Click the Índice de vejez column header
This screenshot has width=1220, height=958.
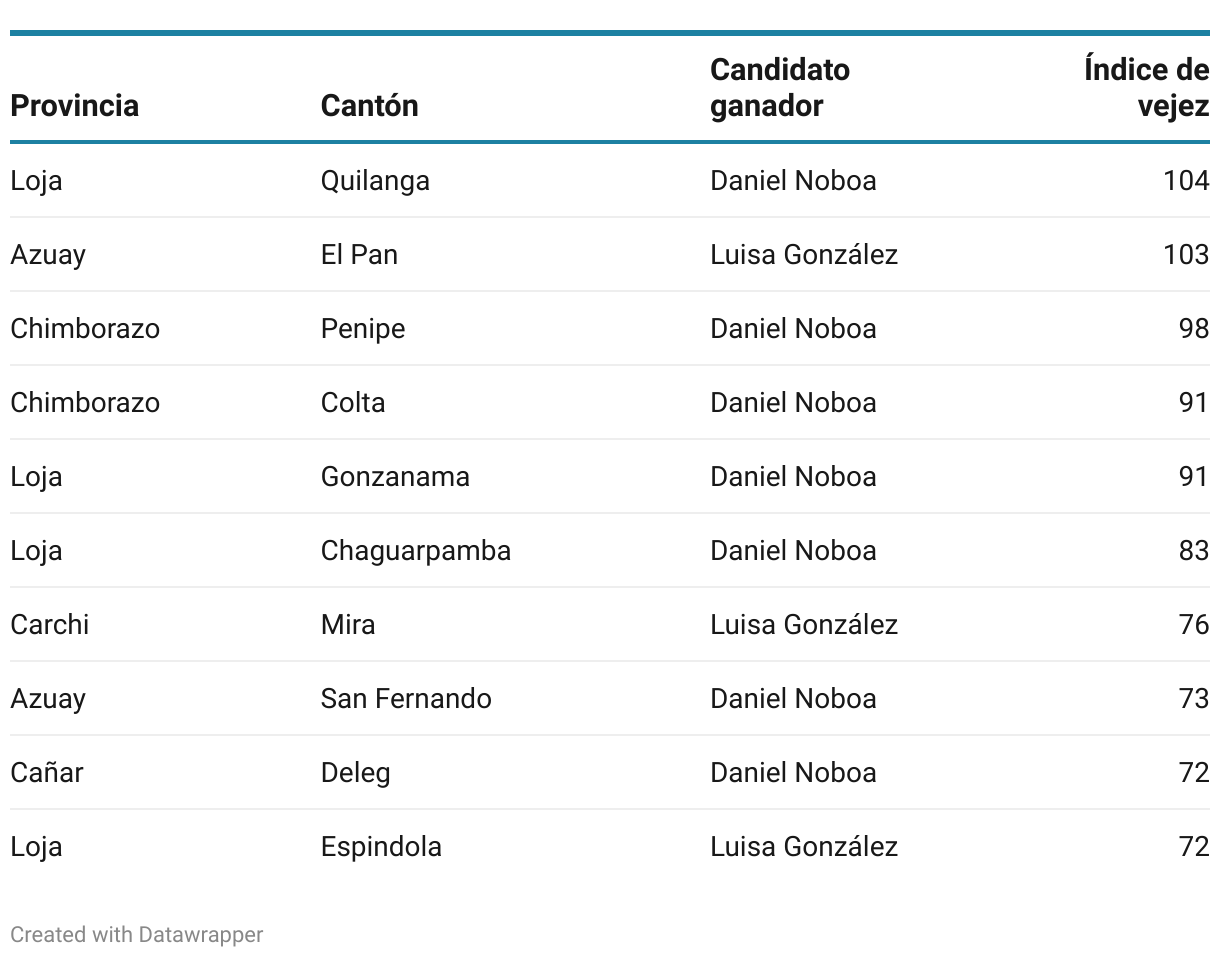(x=1146, y=87)
